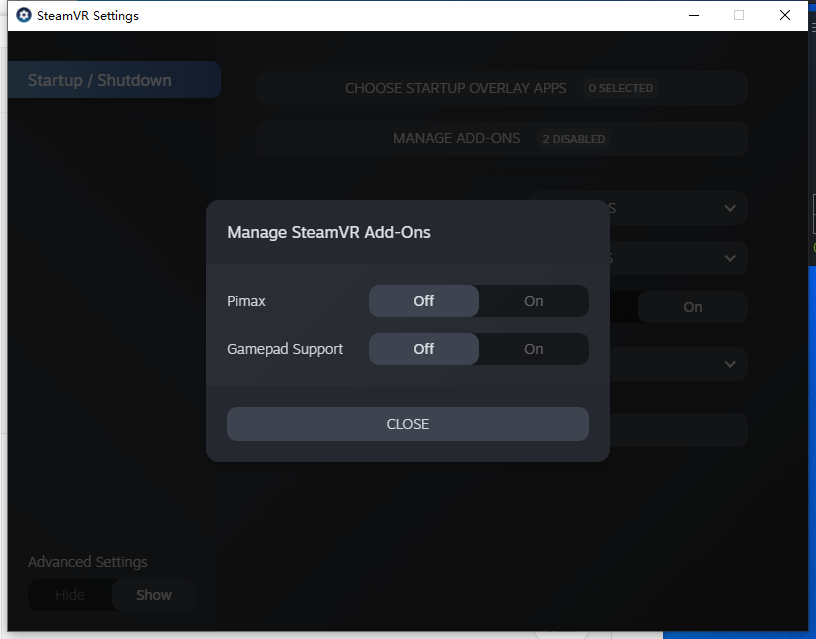Image resolution: width=816 pixels, height=639 pixels.
Task: Set Gamepad Support to Off
Action: coord(424,349)
